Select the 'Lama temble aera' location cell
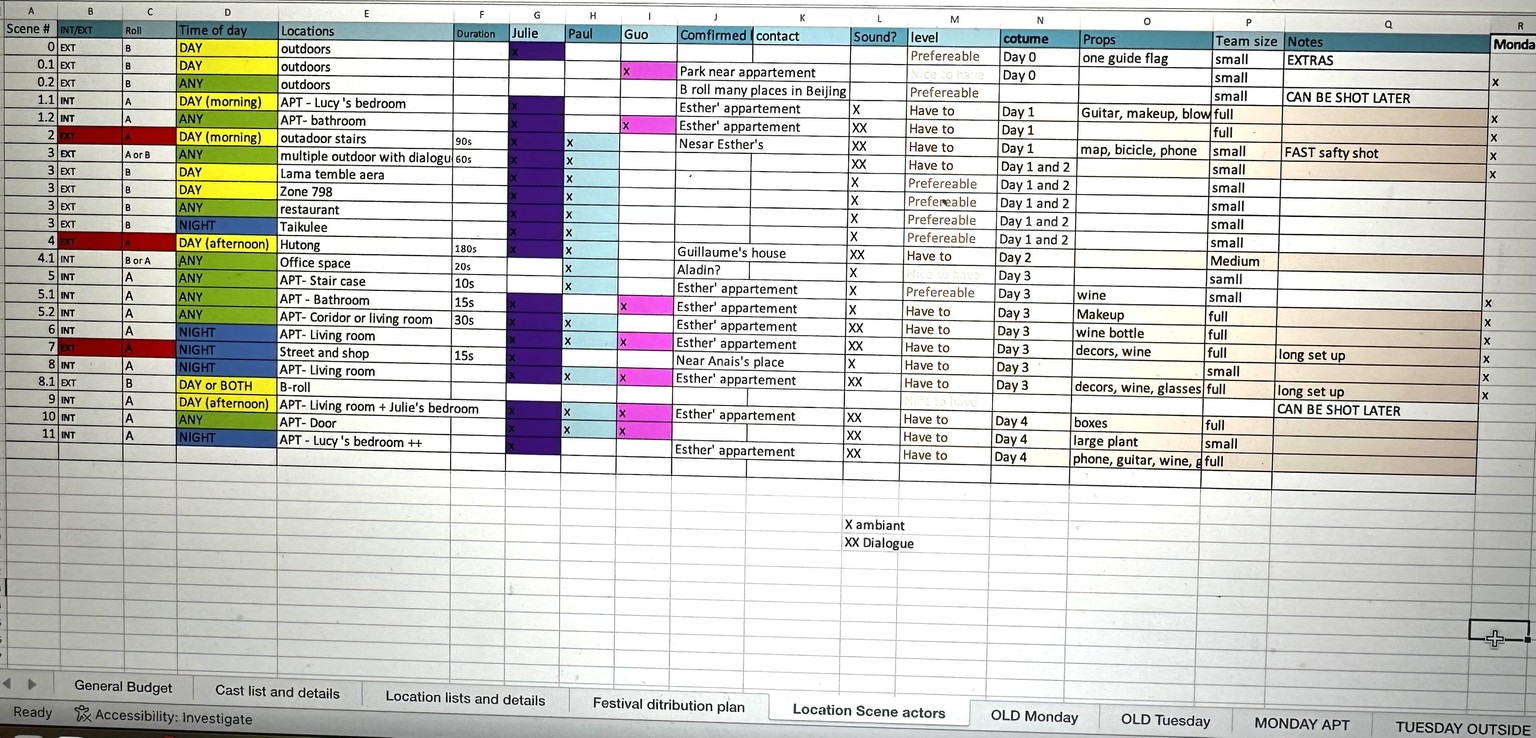The image size is (1536, 738). (365, 174)
